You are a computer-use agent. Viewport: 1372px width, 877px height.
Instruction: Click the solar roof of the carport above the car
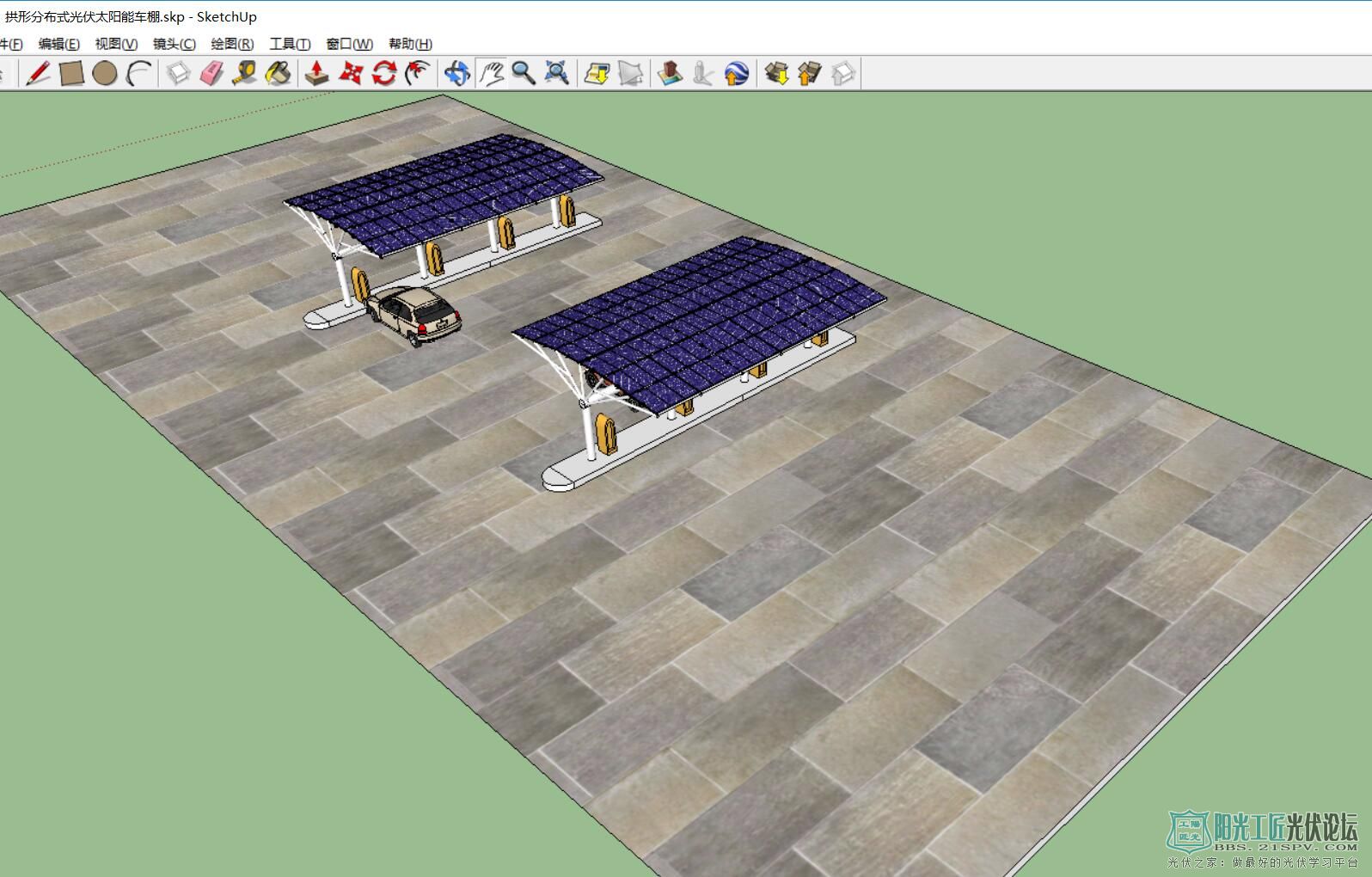tap(446, 193)
